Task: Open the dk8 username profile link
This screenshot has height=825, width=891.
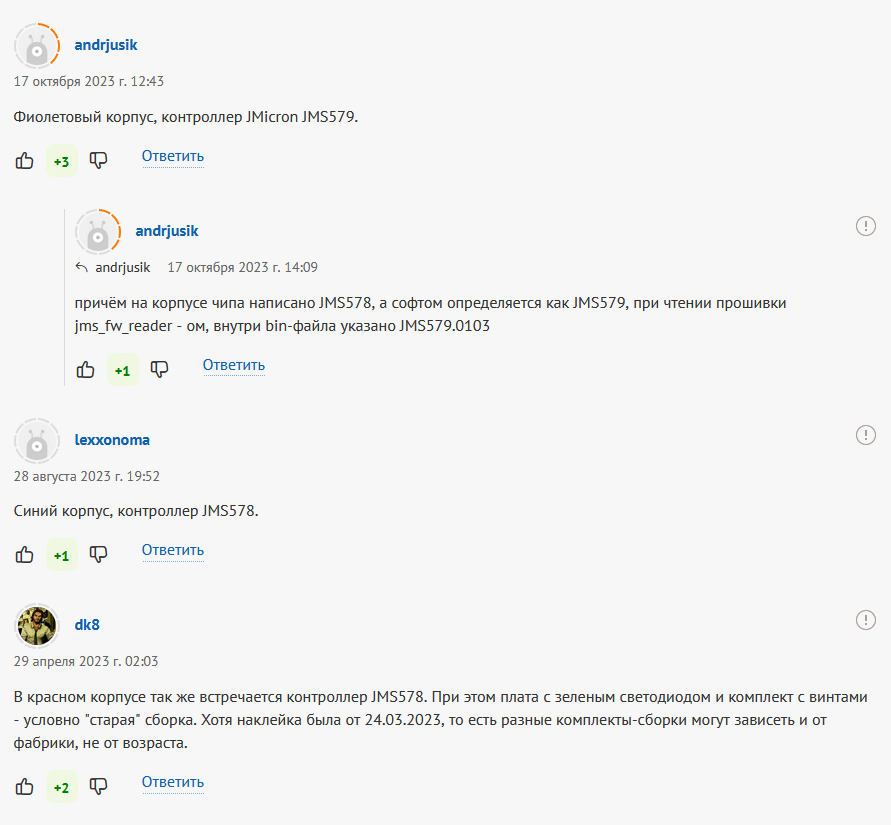Action: (x=87, y=625)
